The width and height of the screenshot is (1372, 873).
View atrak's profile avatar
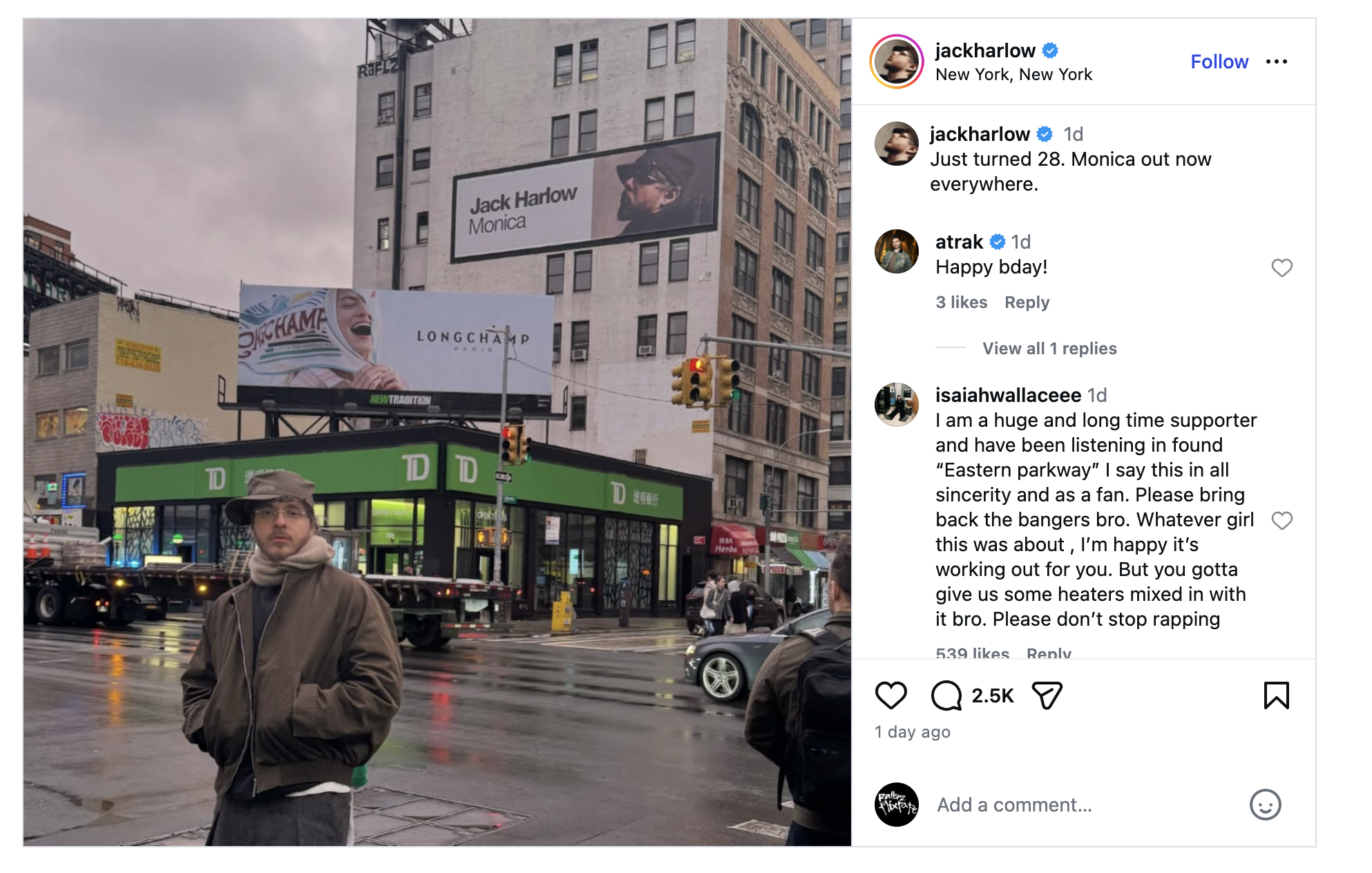(x=897, y=251)
